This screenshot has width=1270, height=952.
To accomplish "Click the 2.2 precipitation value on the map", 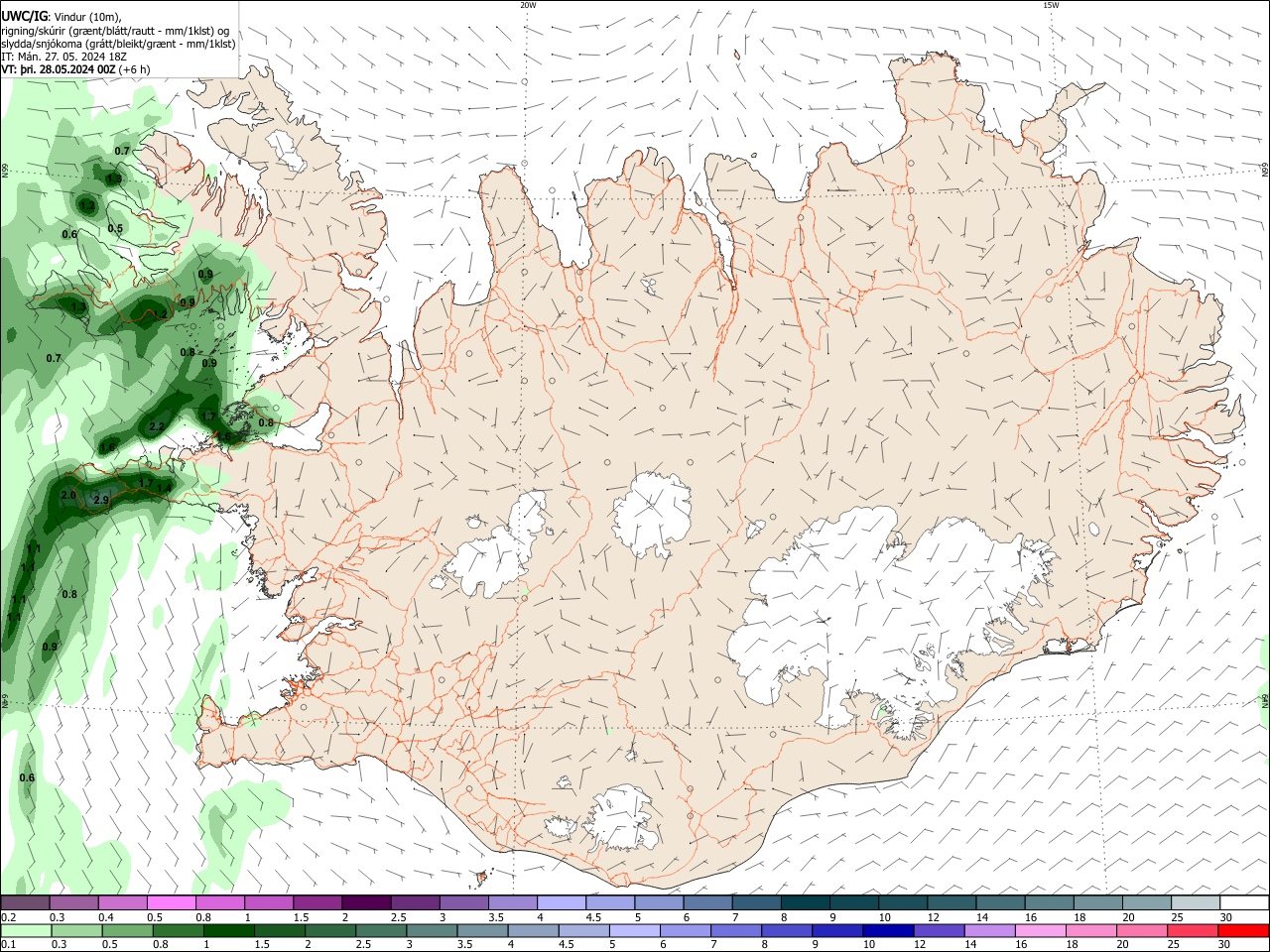I will click(x=156, y=427).
